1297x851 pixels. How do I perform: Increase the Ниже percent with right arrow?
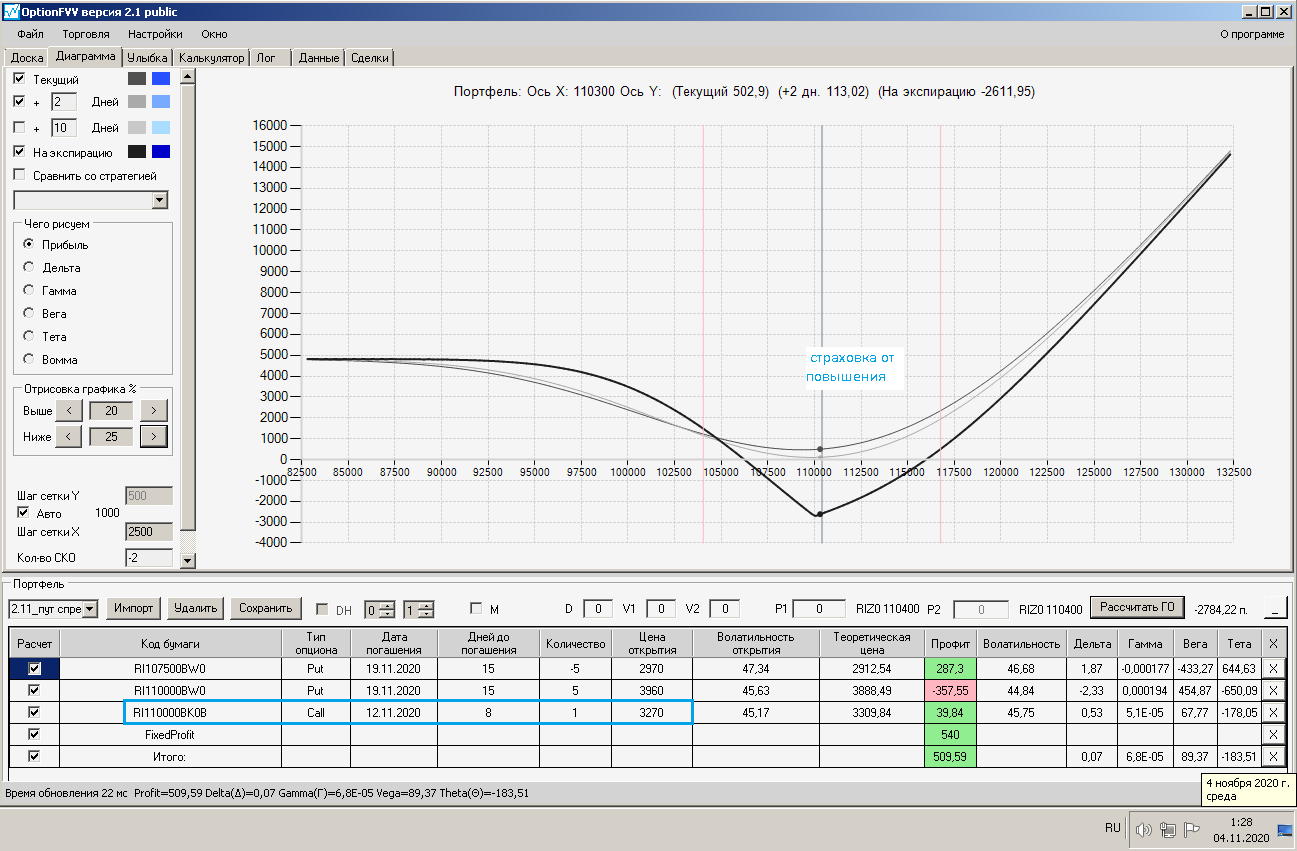coord(153,437)
